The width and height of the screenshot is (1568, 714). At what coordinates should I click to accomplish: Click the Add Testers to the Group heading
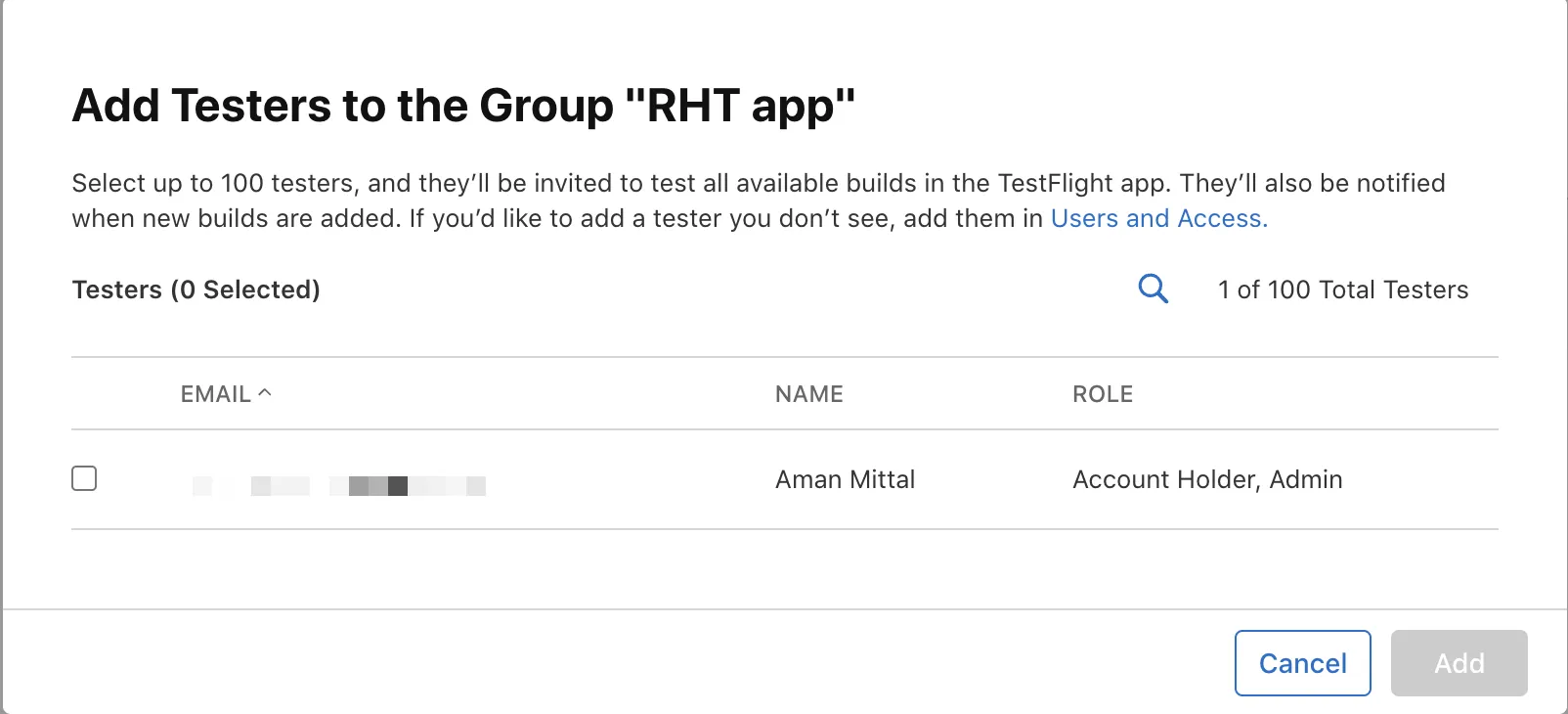463,106
